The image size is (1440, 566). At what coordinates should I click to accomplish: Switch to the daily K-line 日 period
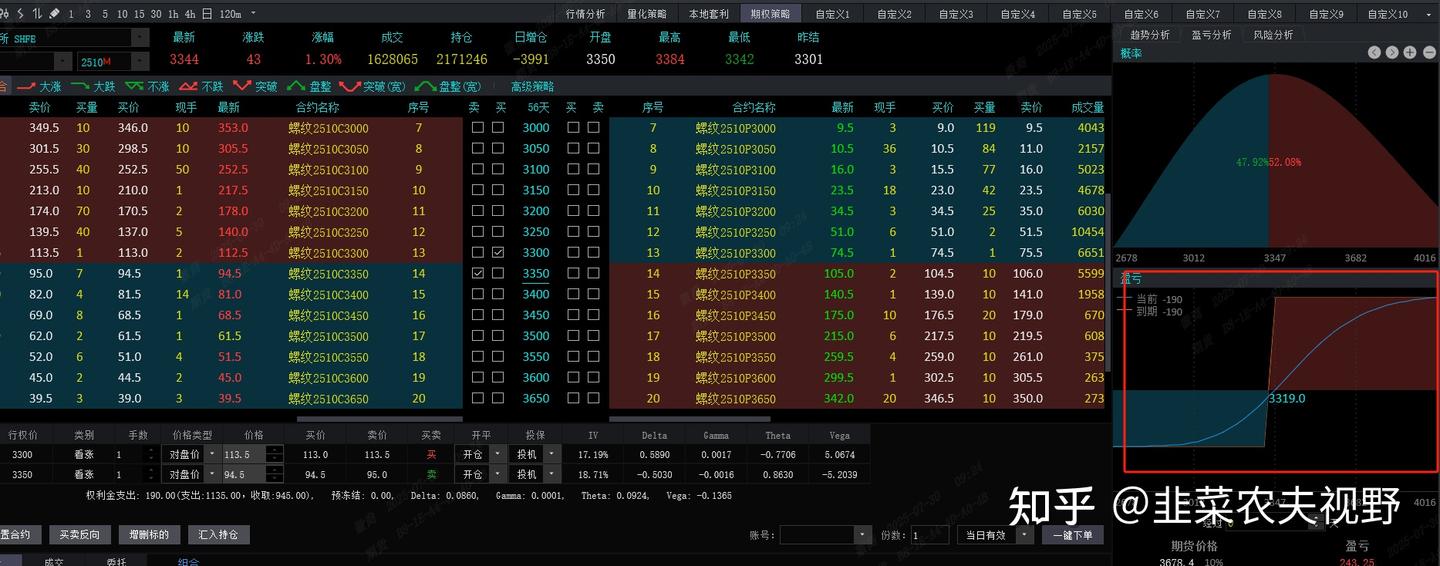point(206,14)
